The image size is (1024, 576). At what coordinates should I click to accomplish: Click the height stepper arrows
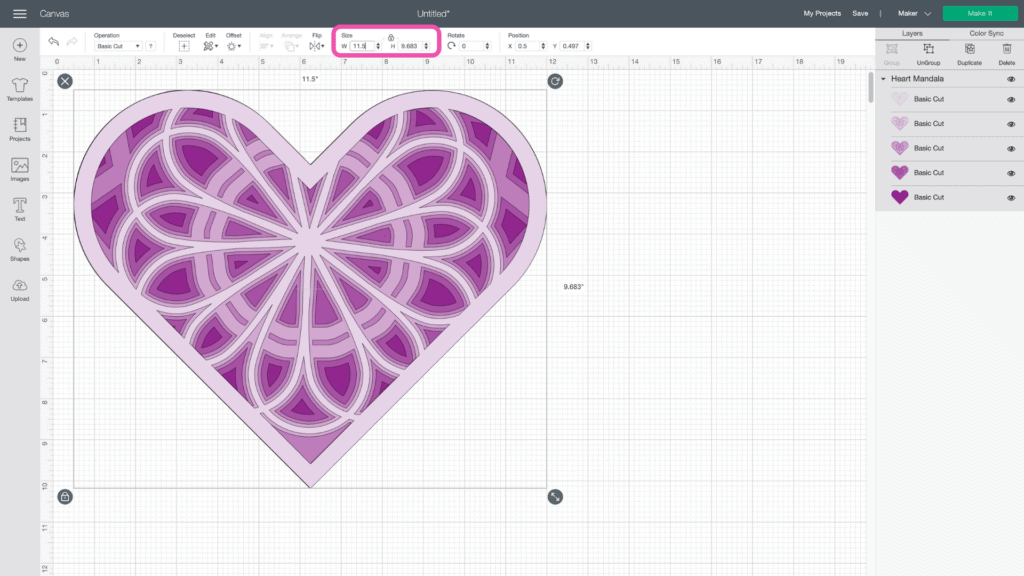pos(426,46)
